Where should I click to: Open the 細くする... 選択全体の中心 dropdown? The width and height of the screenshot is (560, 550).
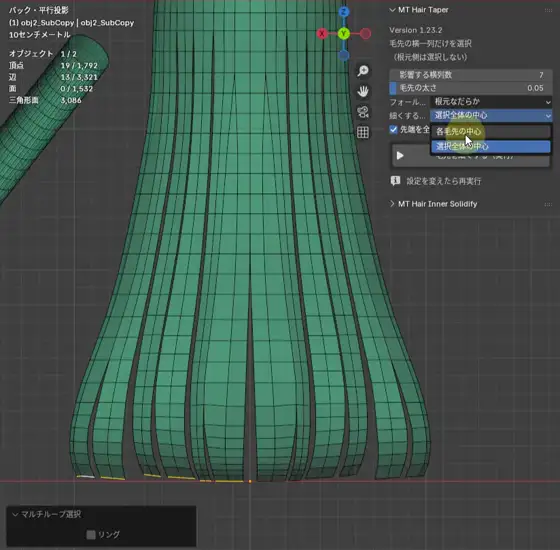pos(491,115)
